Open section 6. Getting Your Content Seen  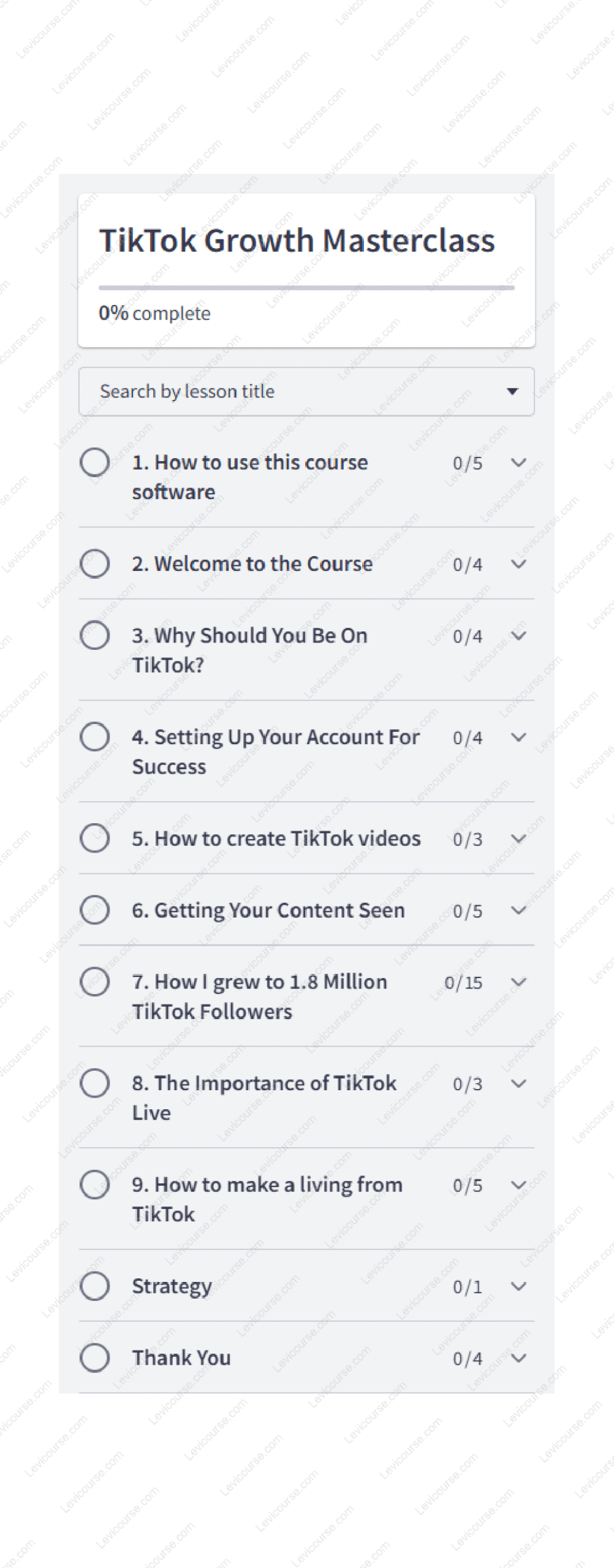pos(268,910)
